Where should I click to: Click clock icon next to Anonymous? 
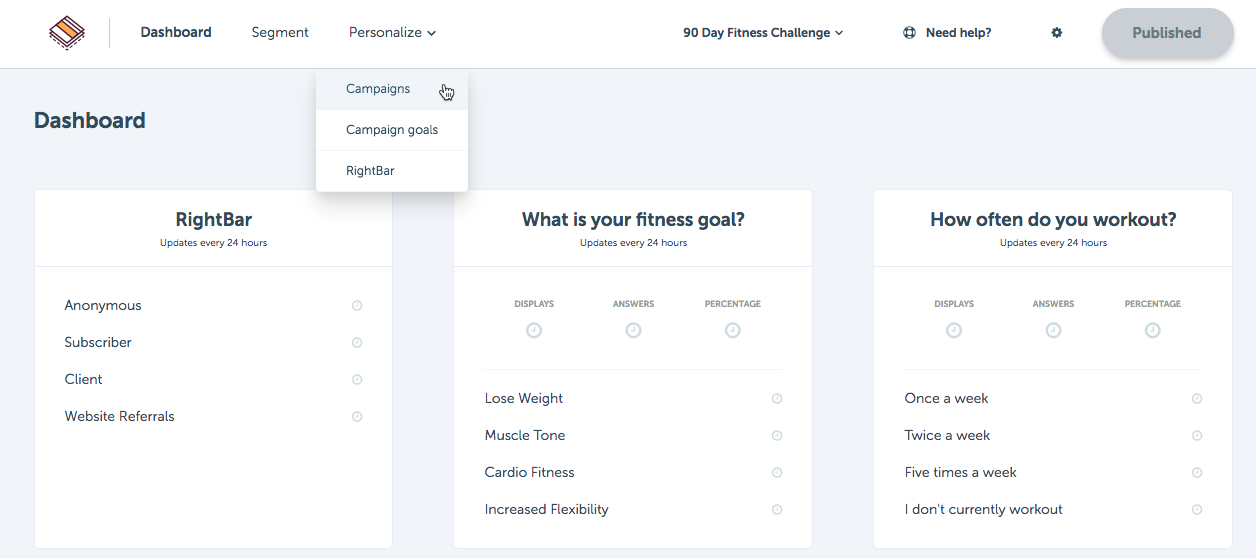(357, 306)
